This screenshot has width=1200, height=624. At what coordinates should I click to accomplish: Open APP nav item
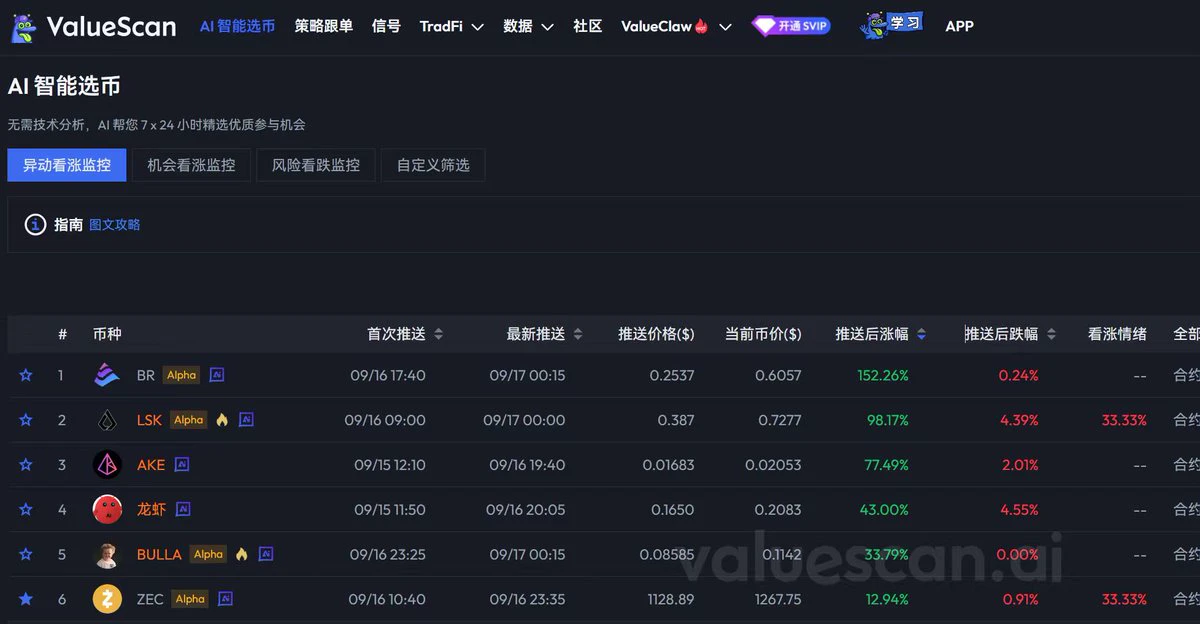pos(959,26)
